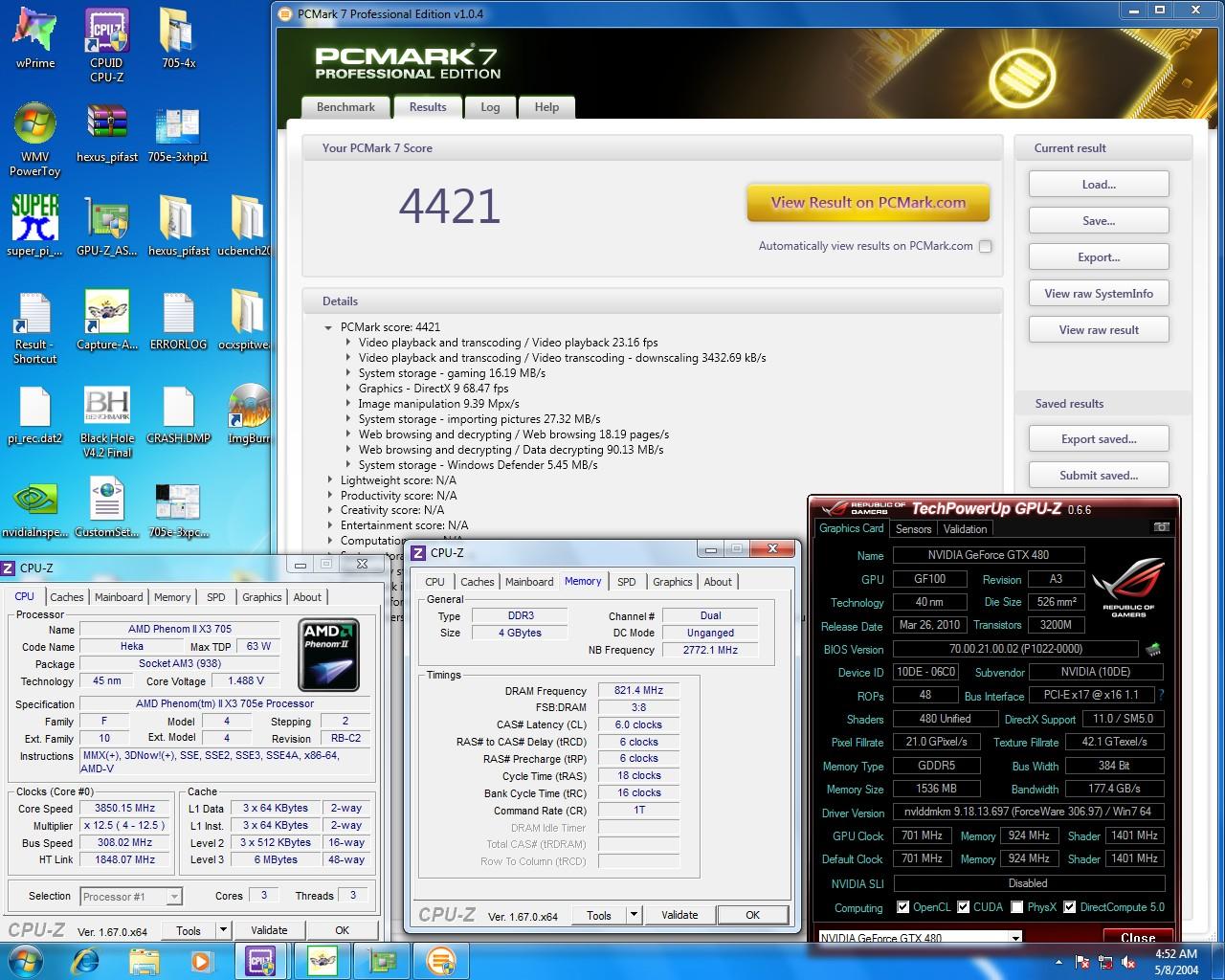Open the nvidiaInspector desktop icon
This screenshot has height=980, width=1225.
coord(34,508)
